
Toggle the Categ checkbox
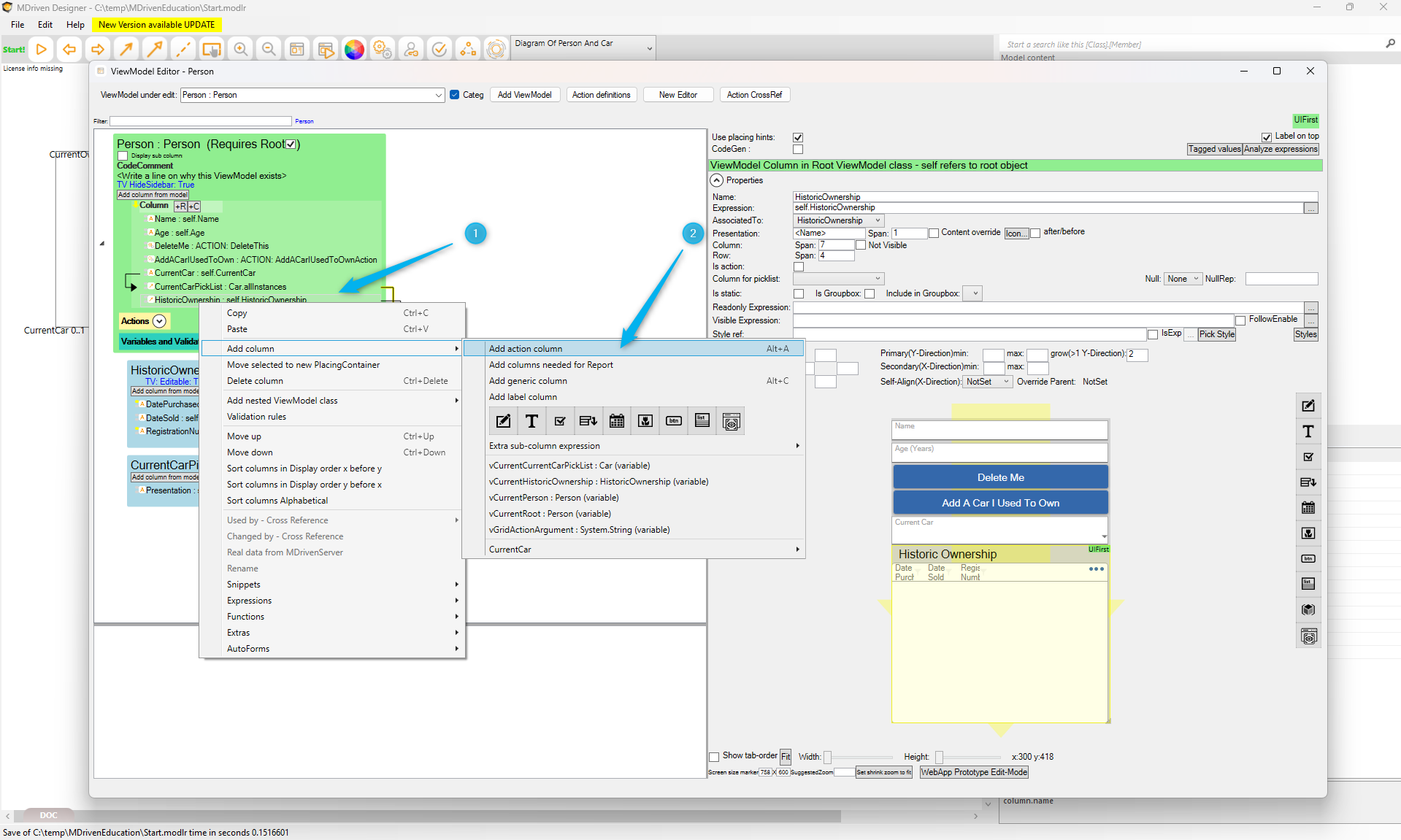coord(455,95)
